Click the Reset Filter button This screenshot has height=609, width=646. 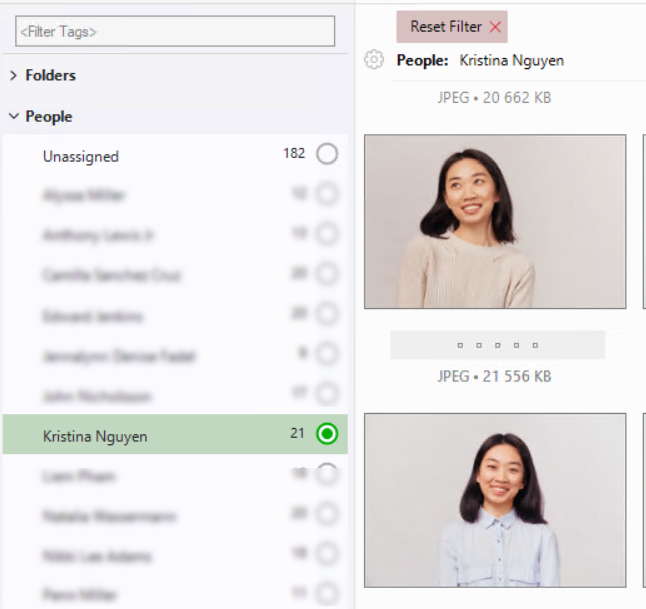446,27
